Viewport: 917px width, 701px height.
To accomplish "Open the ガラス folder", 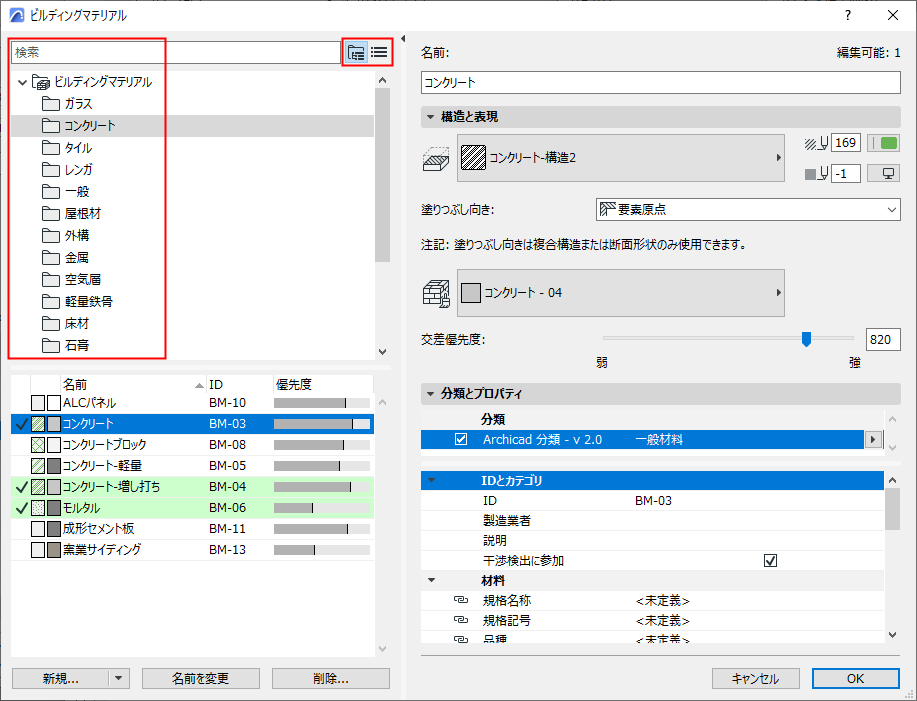I will [x=67, y=104].
